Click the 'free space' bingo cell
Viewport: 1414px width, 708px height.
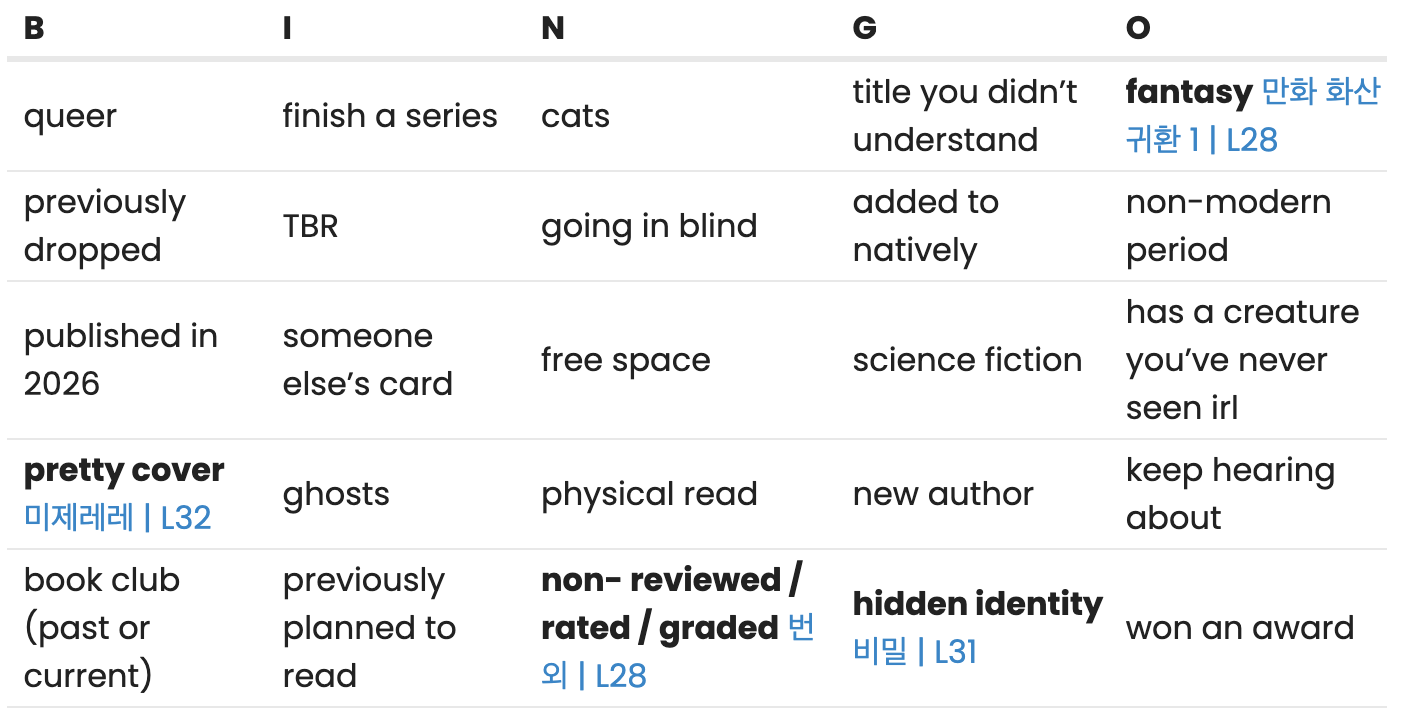625,360
